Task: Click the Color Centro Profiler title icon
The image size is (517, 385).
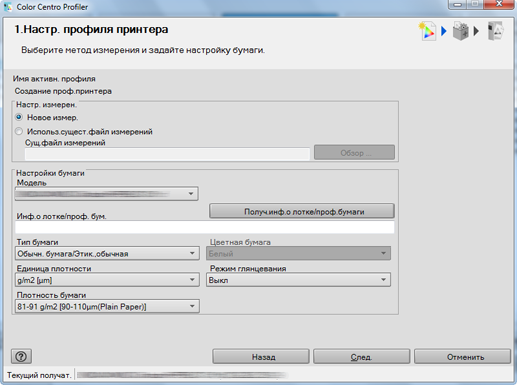Action: point(8,6)
